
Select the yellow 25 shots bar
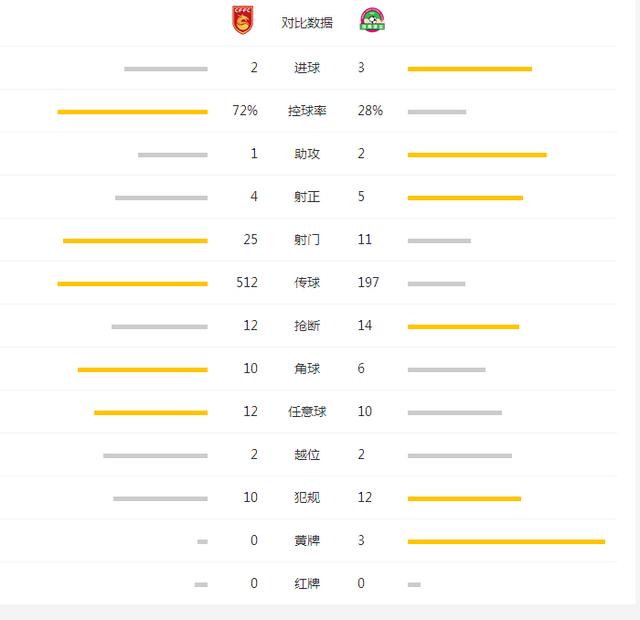point(135,241)
